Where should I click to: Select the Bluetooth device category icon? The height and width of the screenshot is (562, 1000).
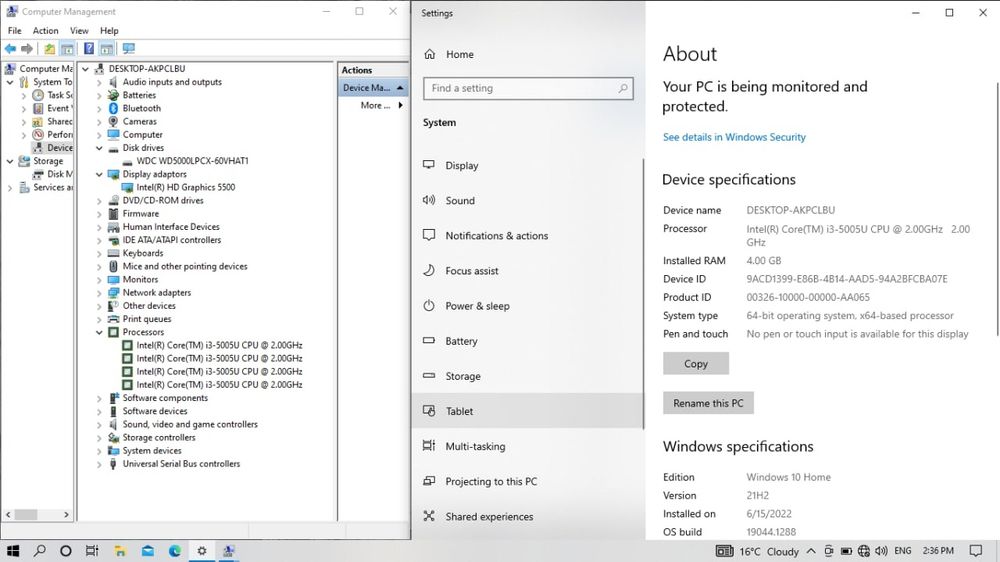114,108
